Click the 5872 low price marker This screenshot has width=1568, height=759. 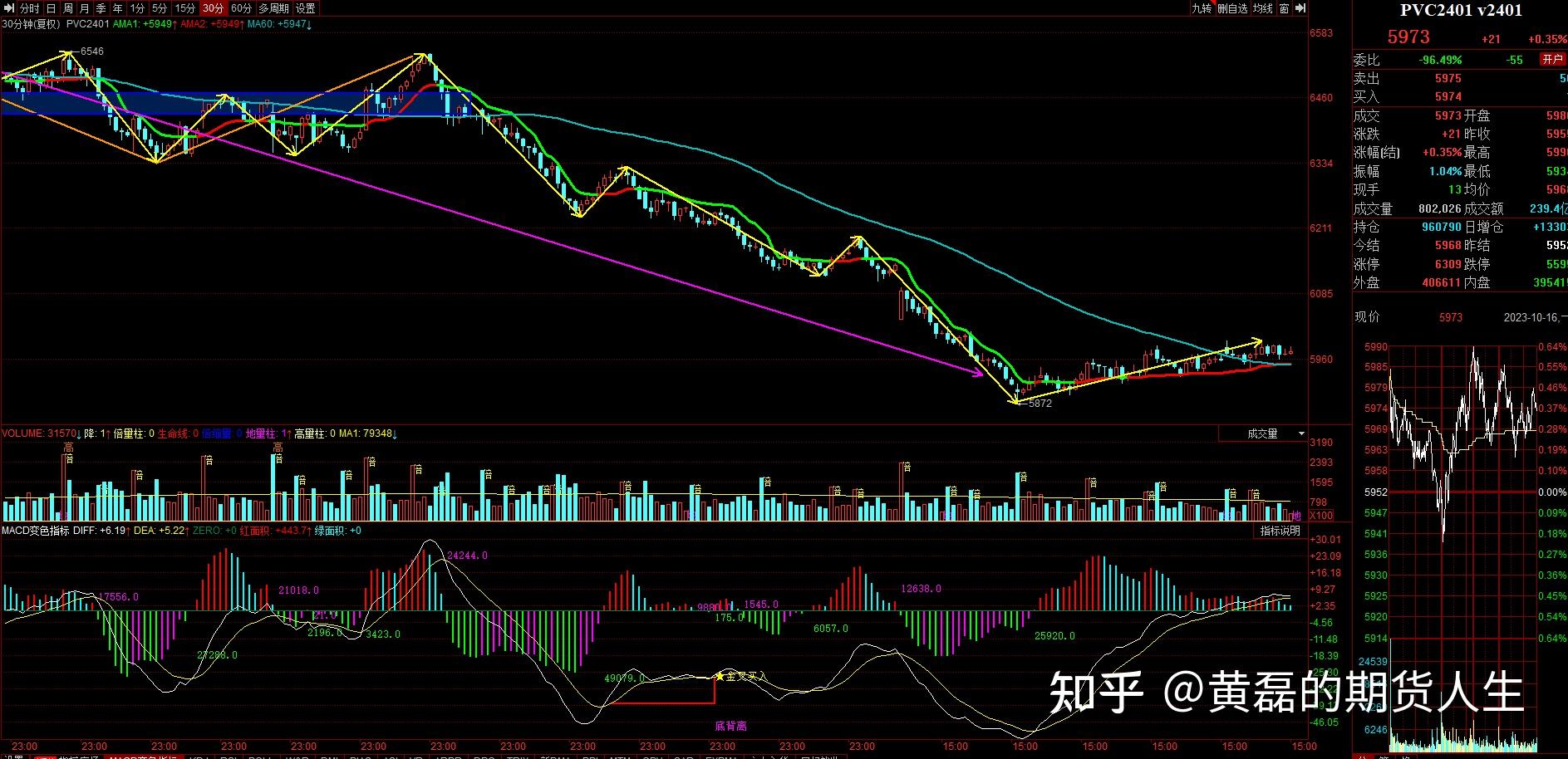[1040, 404]
